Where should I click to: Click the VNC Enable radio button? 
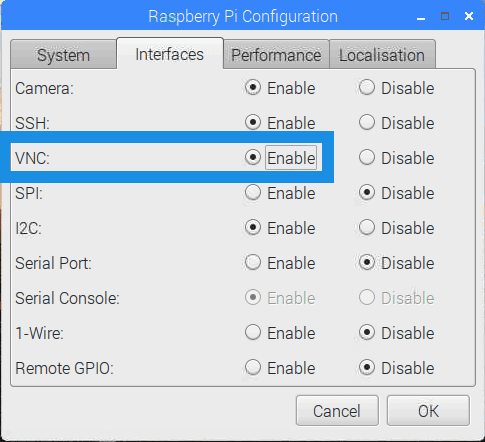(x=253, y=157)
